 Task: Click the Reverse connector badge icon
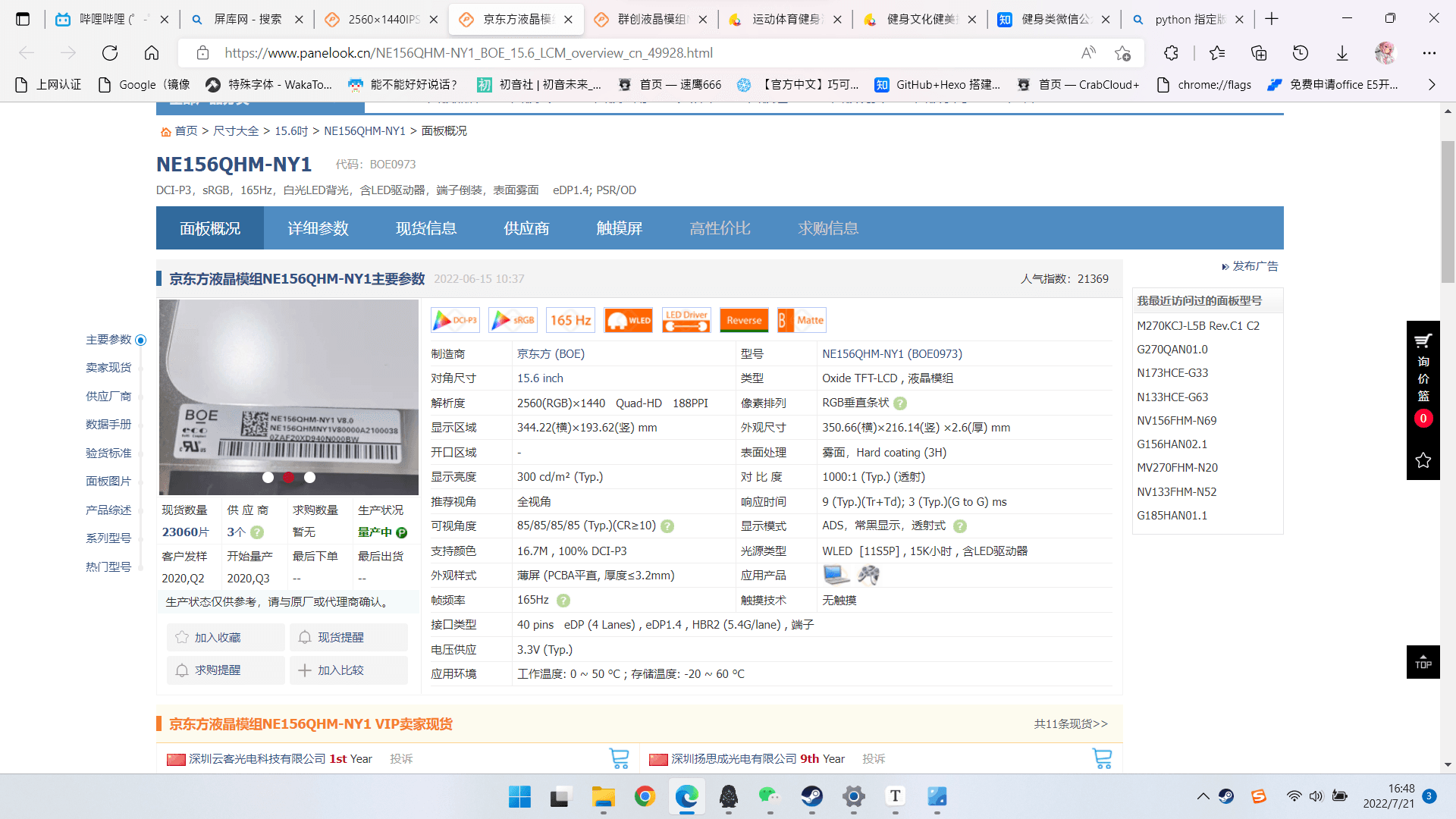coord(743,321)
